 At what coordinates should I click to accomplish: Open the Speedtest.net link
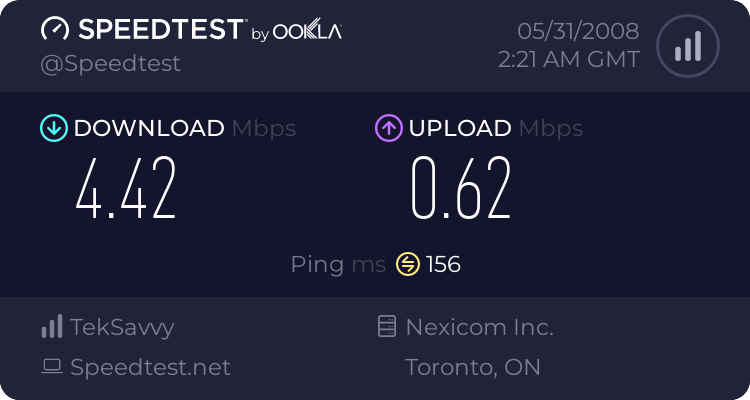(150, 367)
